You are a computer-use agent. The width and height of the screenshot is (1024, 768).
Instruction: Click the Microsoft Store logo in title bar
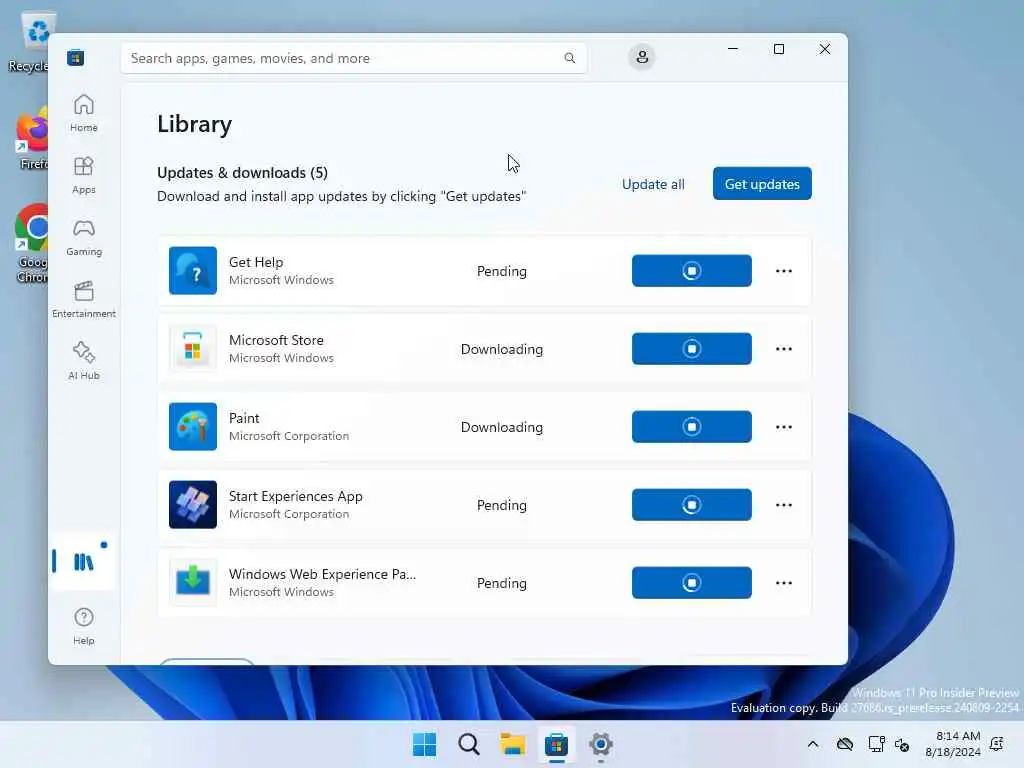click(75, 57)
